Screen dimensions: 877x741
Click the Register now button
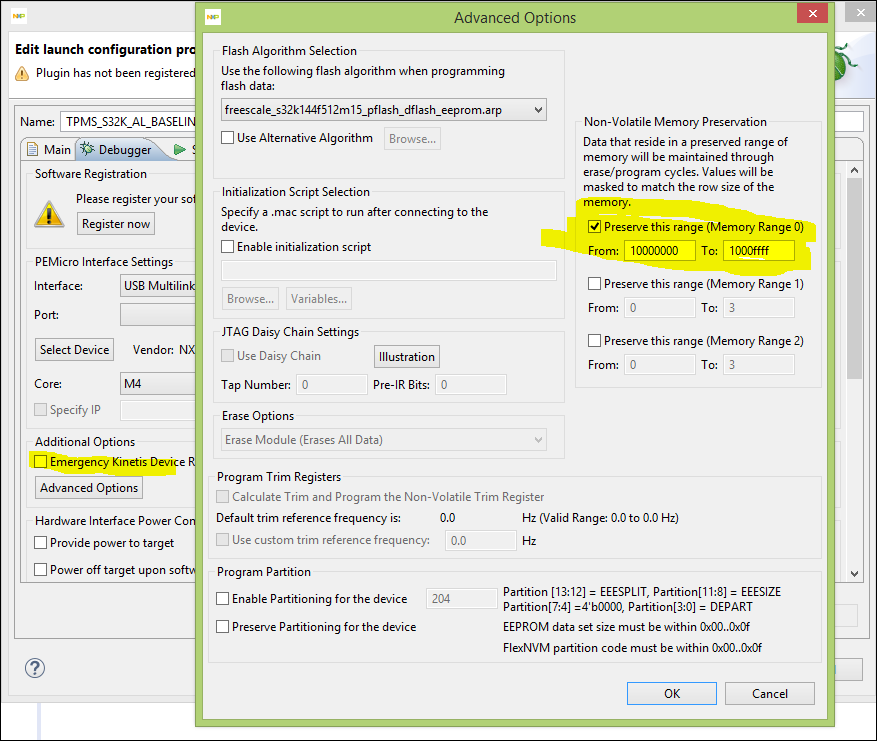click(x=116, y=224)
